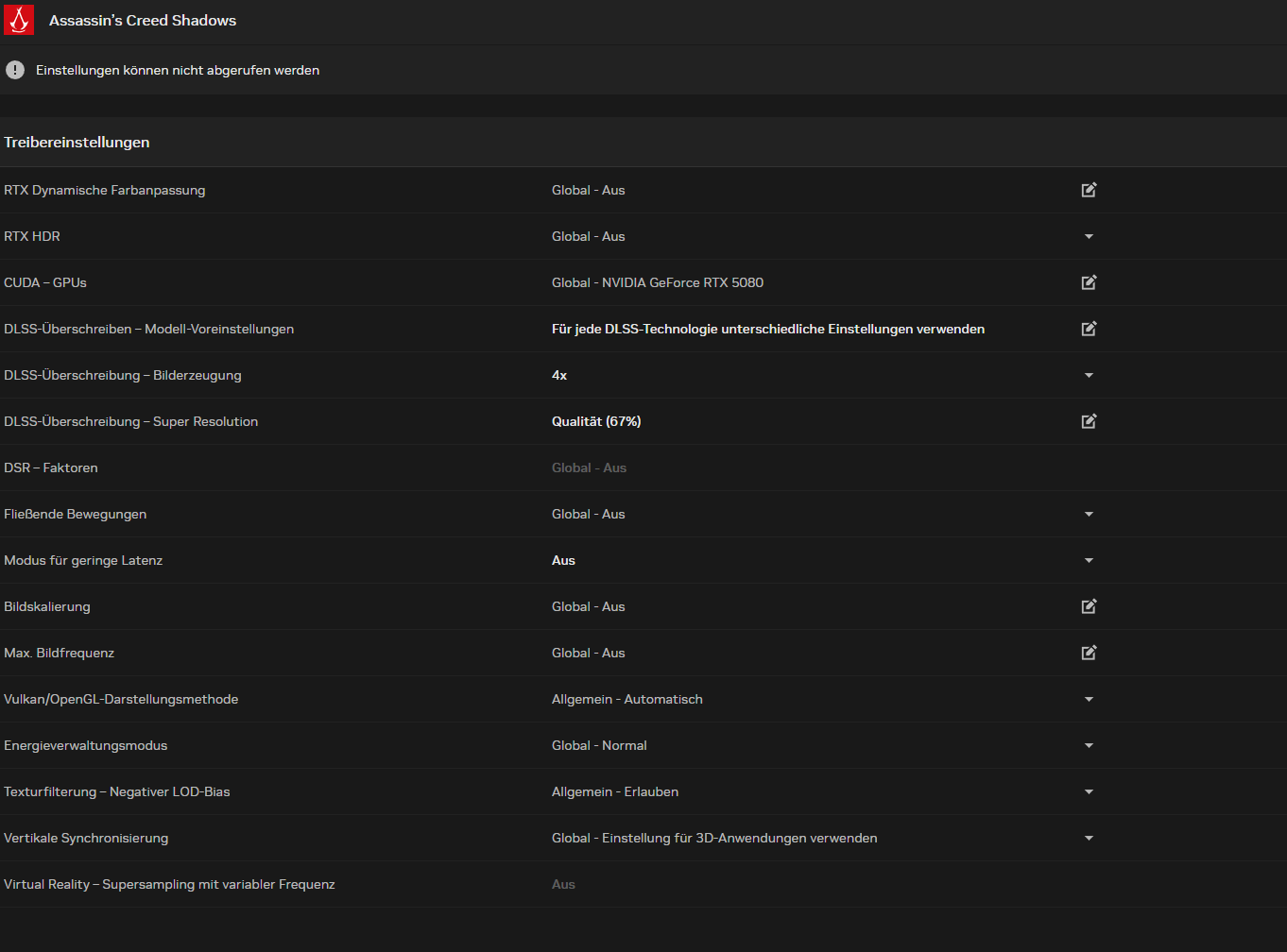Click 'Modus für geringe Latenz' label
This screenshot has height=952, width=1287.
coord(83,560)
